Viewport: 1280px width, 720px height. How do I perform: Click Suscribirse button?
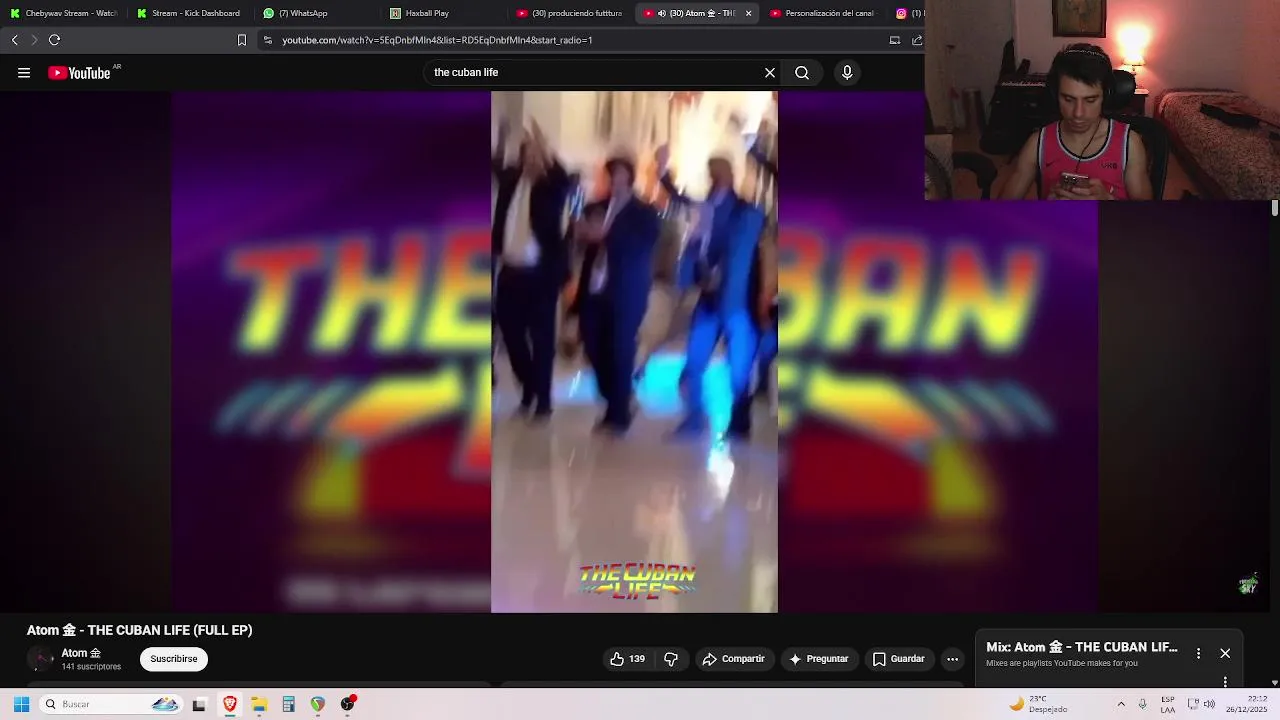click(x=174, y=659)
